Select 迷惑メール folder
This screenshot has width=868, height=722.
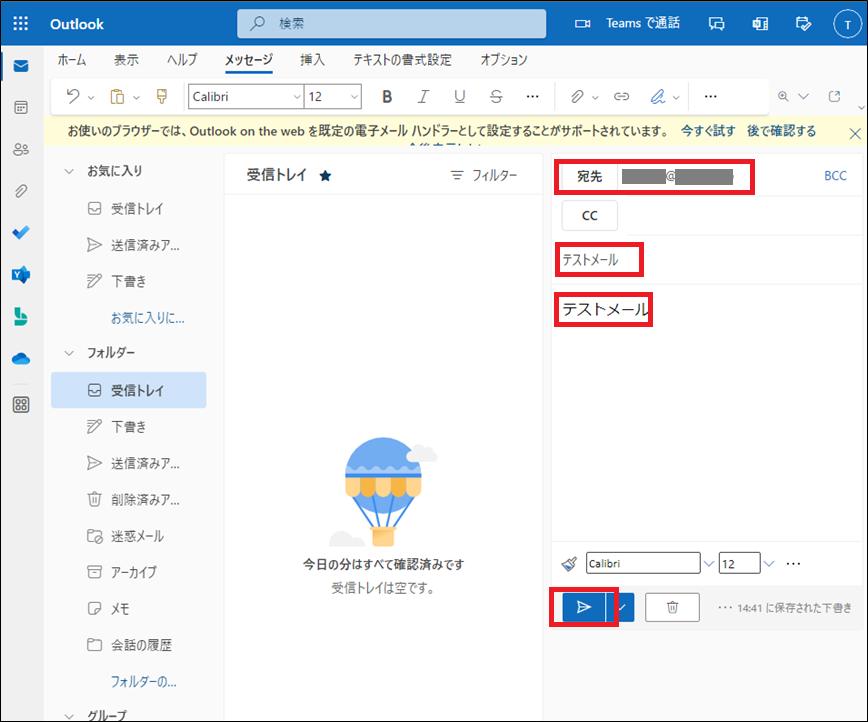[128, 536]
